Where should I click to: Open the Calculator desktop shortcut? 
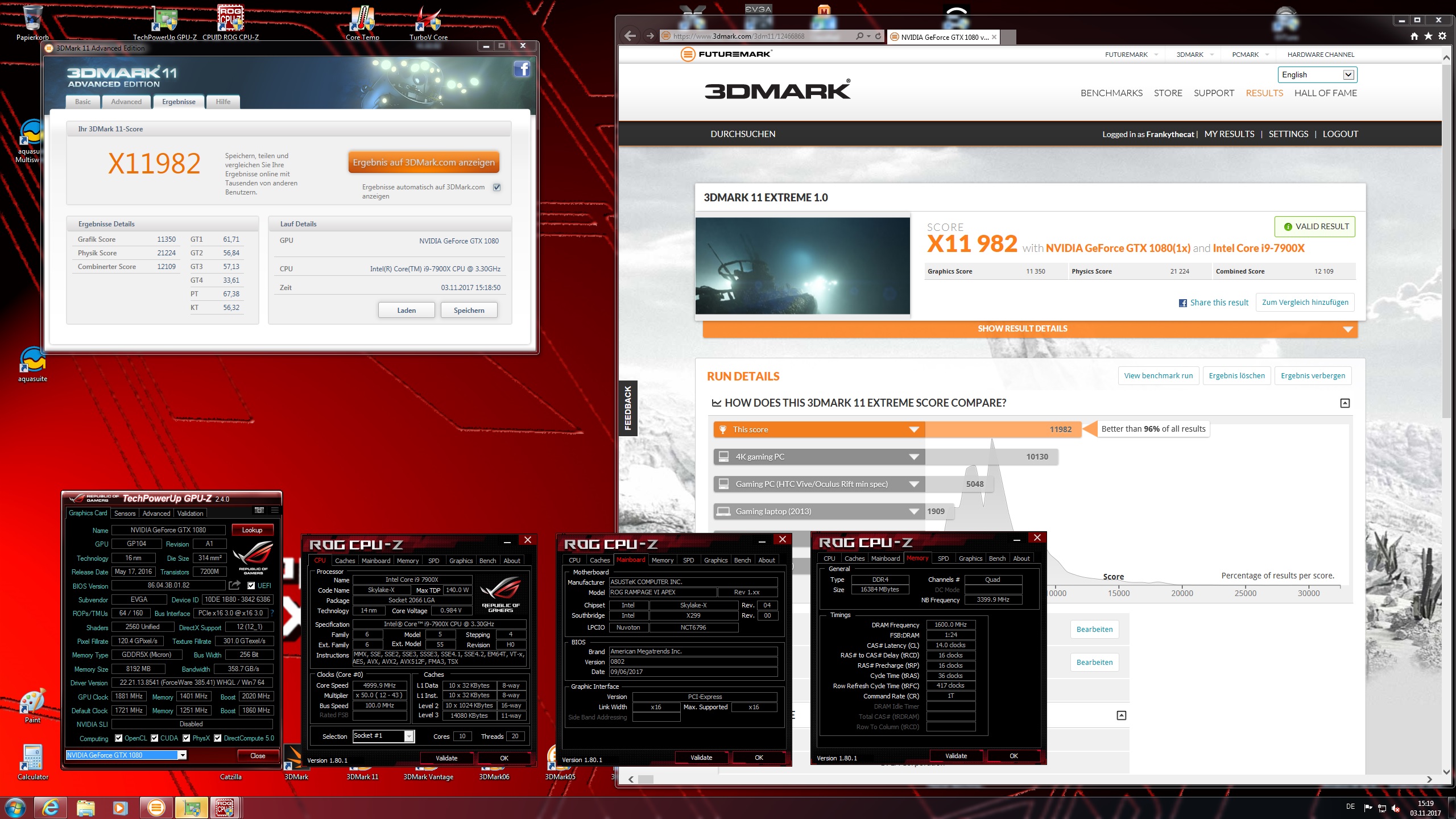[x=32, y=762]
